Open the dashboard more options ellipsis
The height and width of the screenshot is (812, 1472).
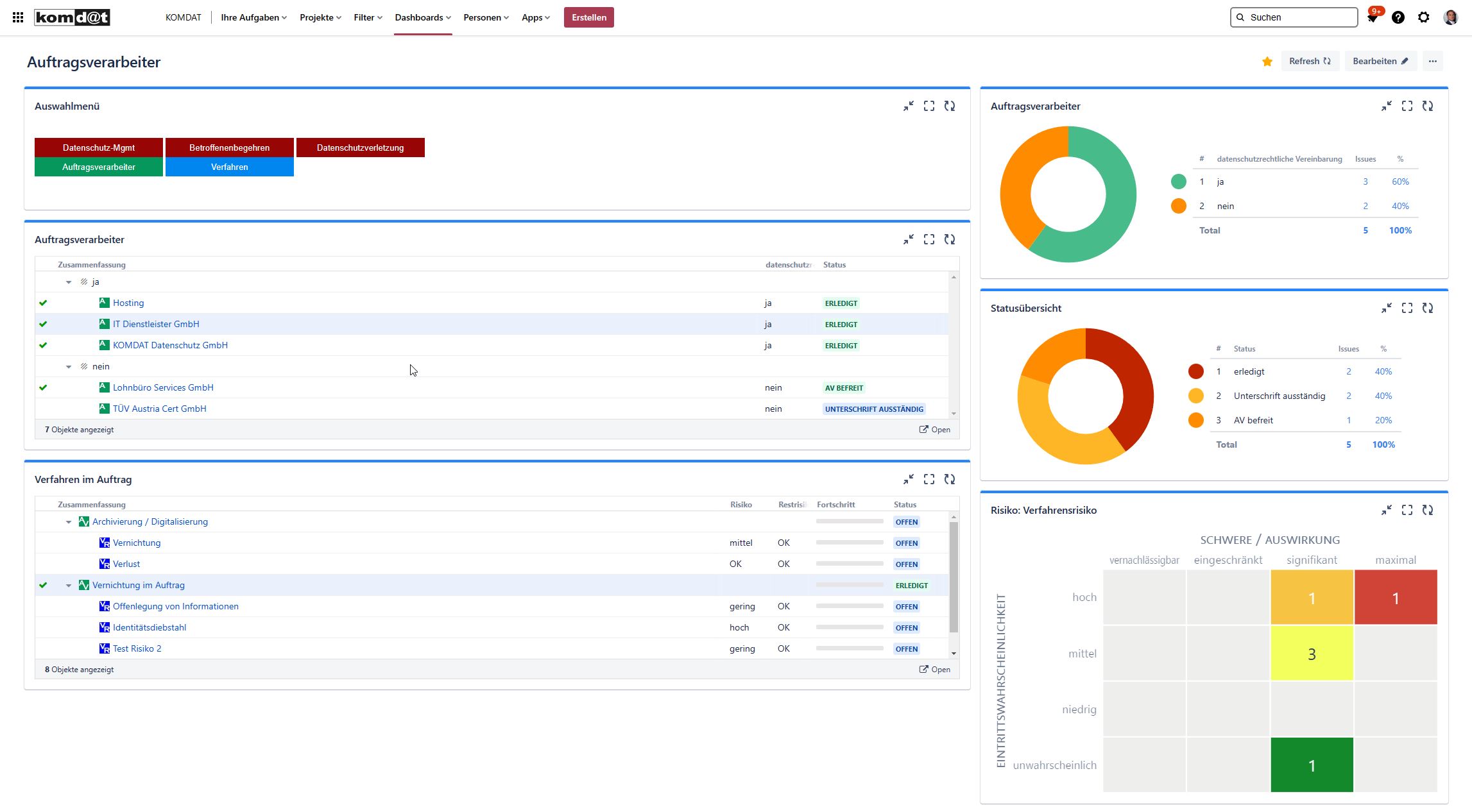tap(1432, 62)
